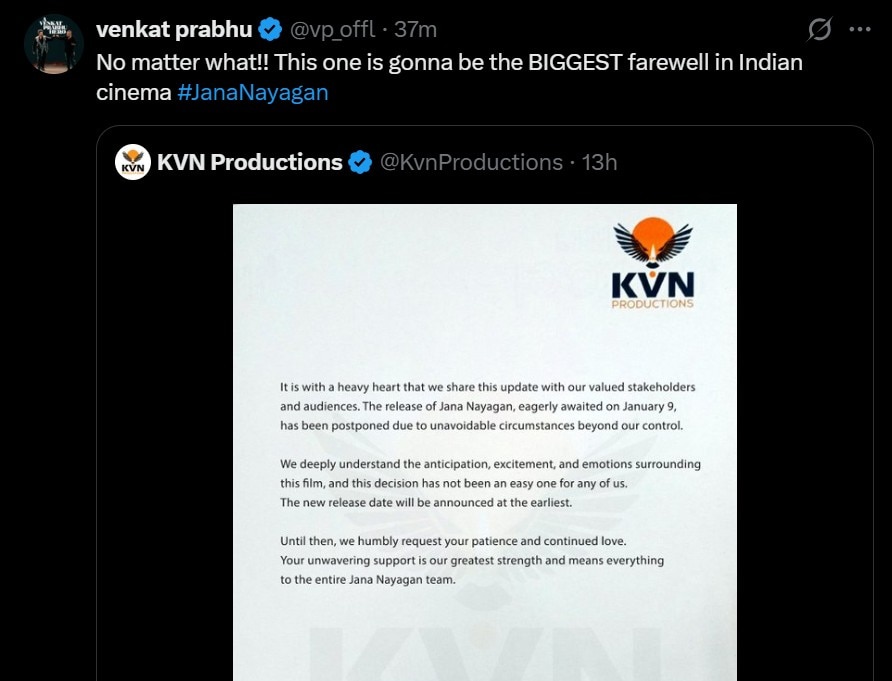Click venkat prabhu's blue verified badge
Image resolution: width=892 pixels, height=681 pixels.
(x=268, y=30)
